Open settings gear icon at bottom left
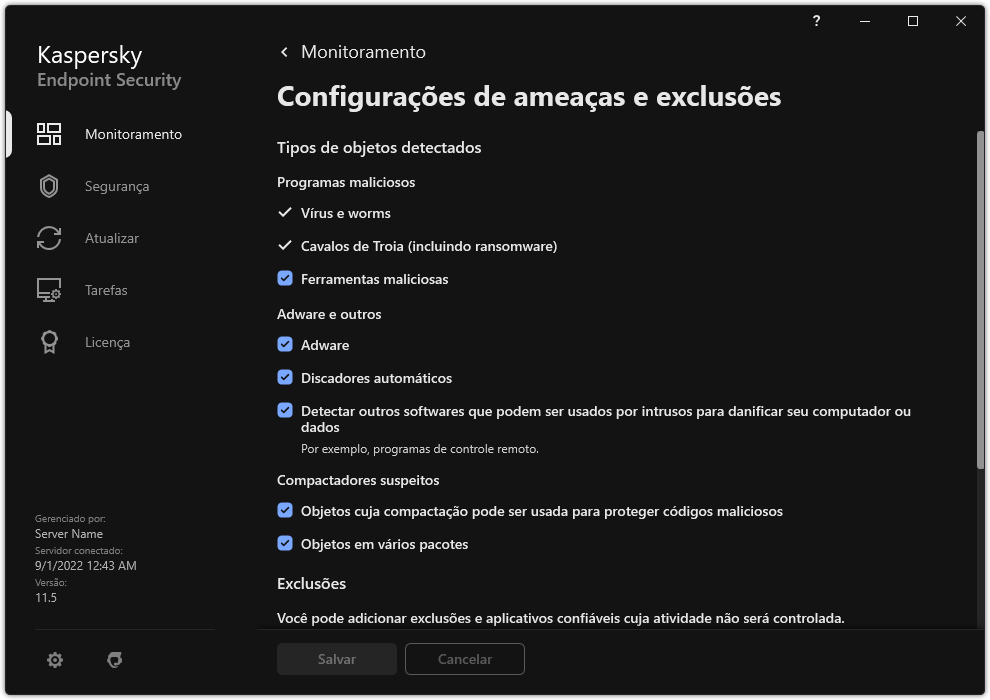The height and width of the screenshot is (700, 990). 55,660
